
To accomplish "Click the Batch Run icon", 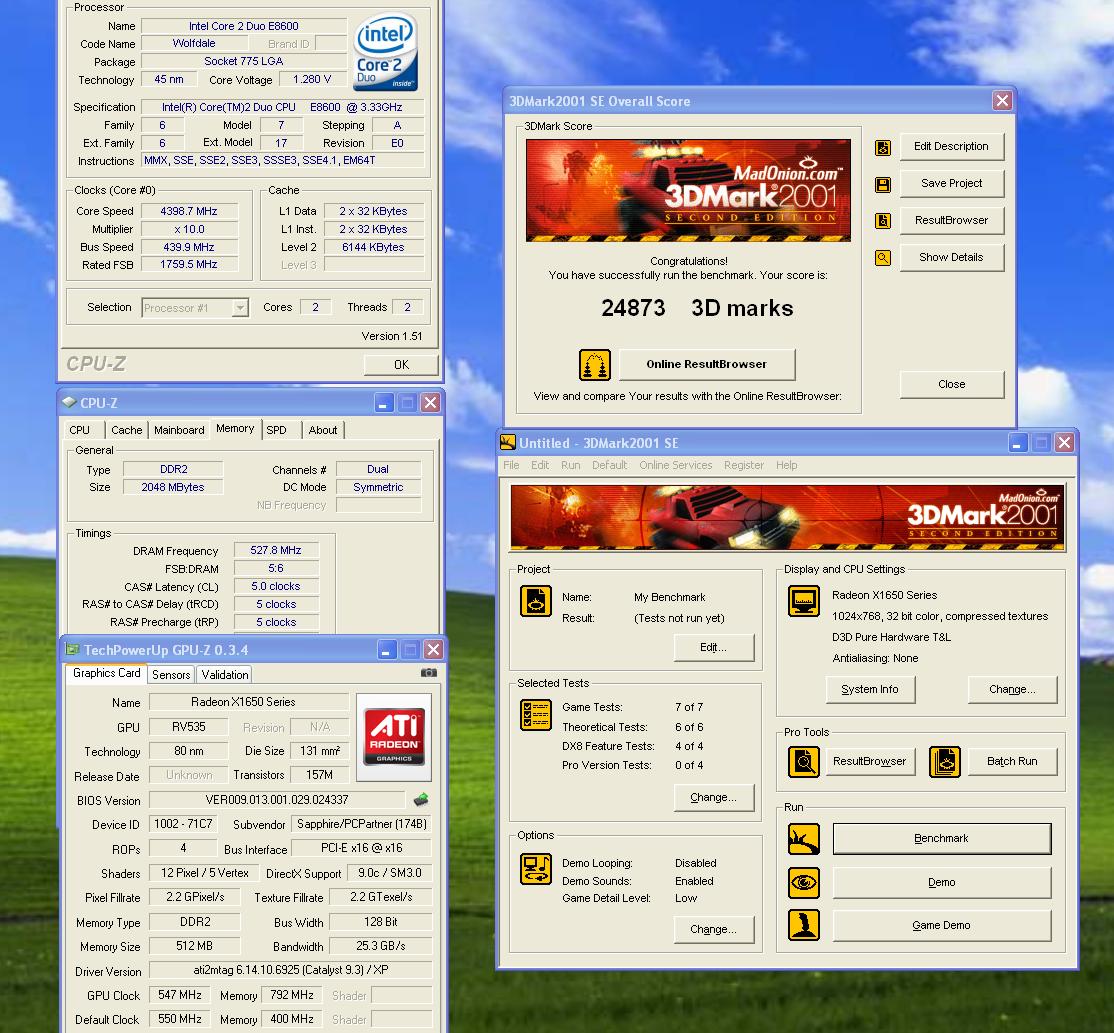I will pos(945,762).
